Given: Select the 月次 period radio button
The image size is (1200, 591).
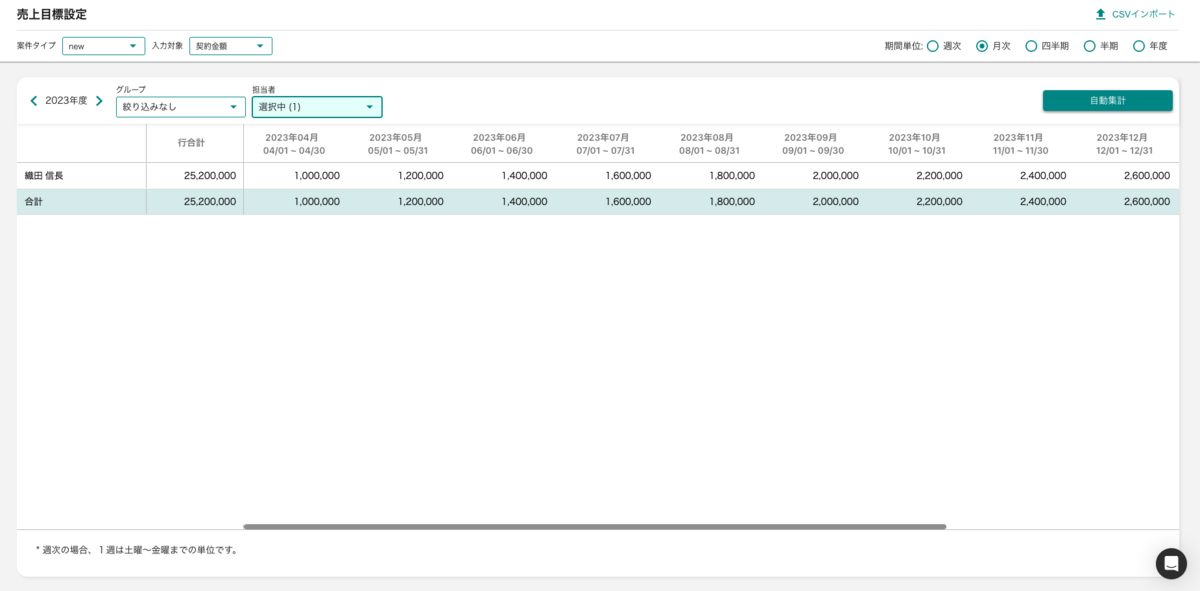Looking at the screenshot, I should click(982, 46).
